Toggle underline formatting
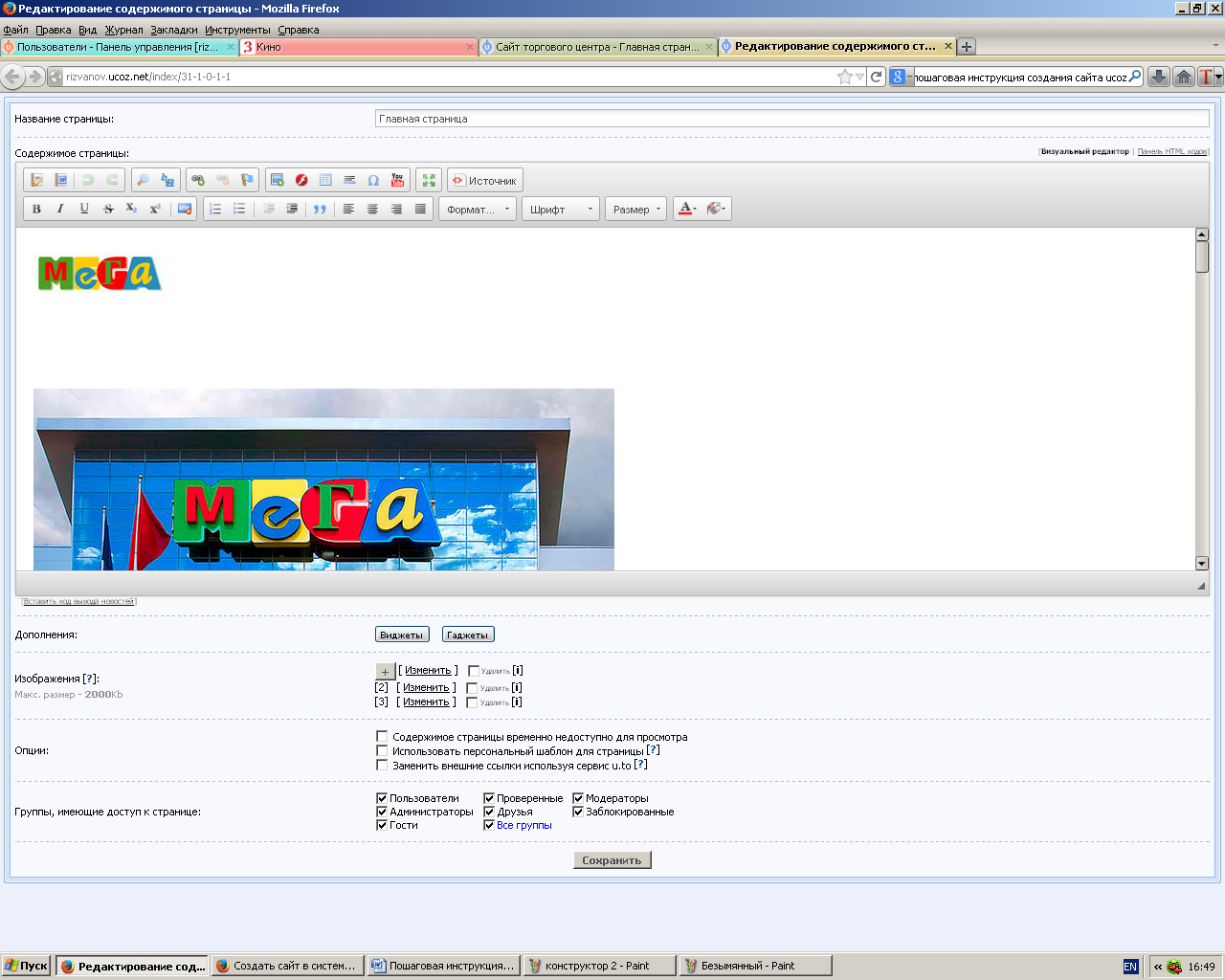Viewport: 1225px width, 980px height. tap(84, 209)
